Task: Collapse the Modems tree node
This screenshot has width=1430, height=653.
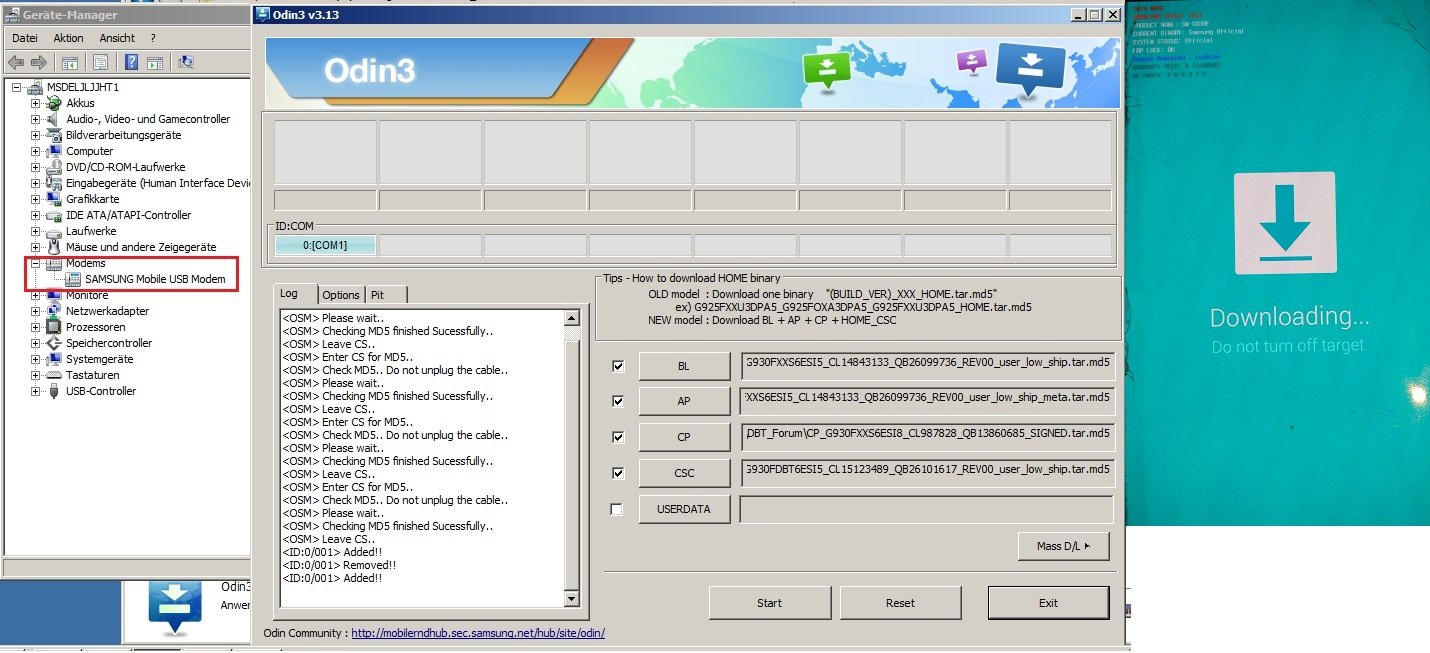Action: (x=36, y=263)
